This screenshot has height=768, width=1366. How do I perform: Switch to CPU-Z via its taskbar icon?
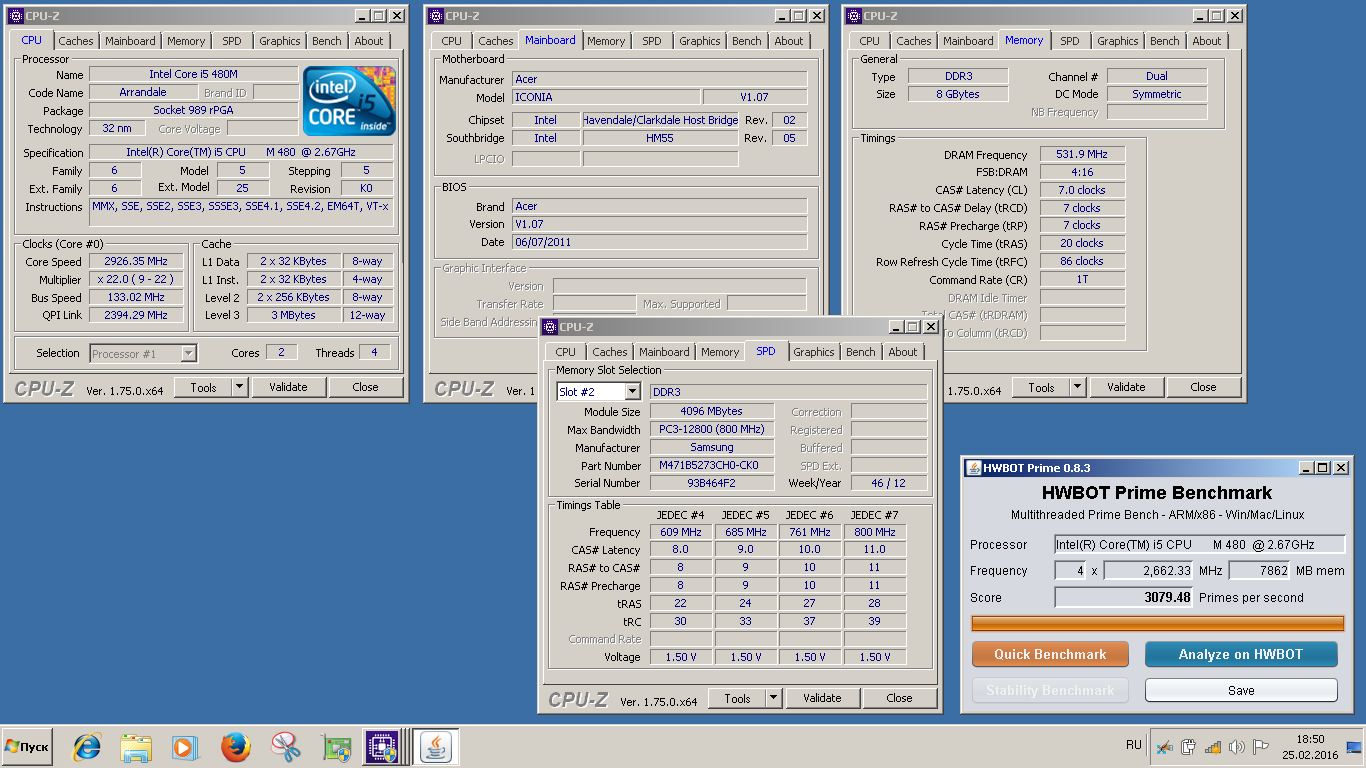point(383,747)
